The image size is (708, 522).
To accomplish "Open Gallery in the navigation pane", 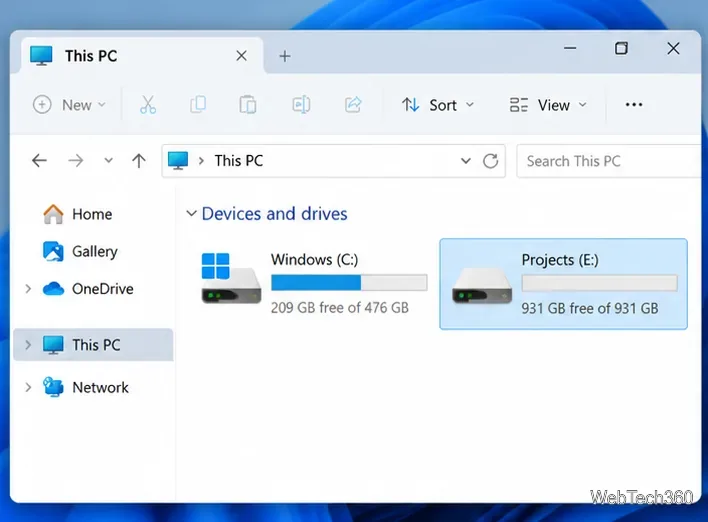I will coord(95,252).
